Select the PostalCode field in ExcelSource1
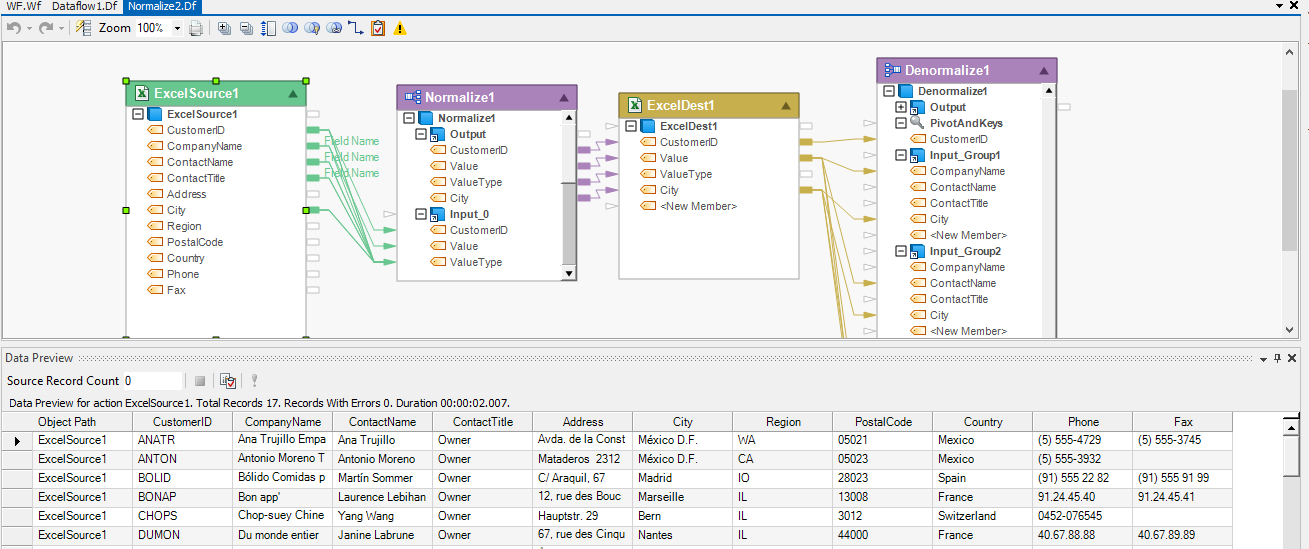This screenshot has width=1309, height=549. [195, 242]
